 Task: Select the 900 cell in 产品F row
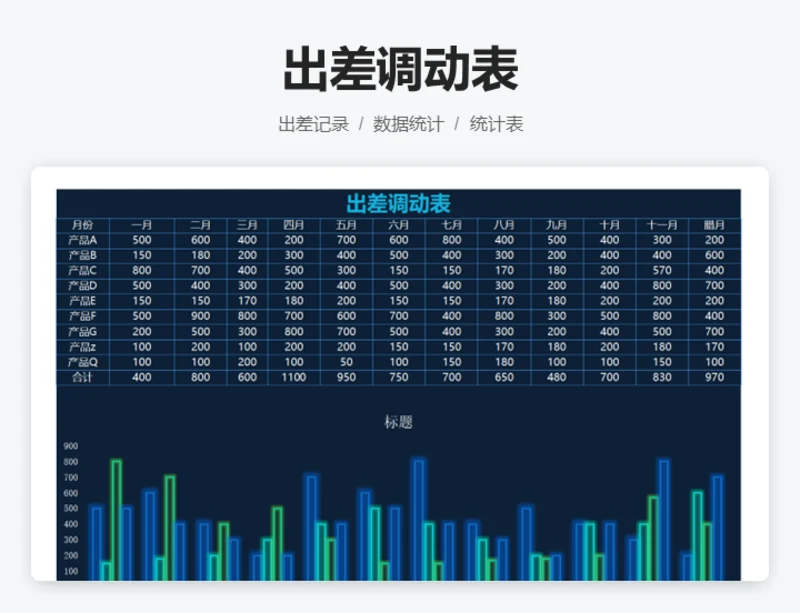pyautogui.click(x=201, y=316)
